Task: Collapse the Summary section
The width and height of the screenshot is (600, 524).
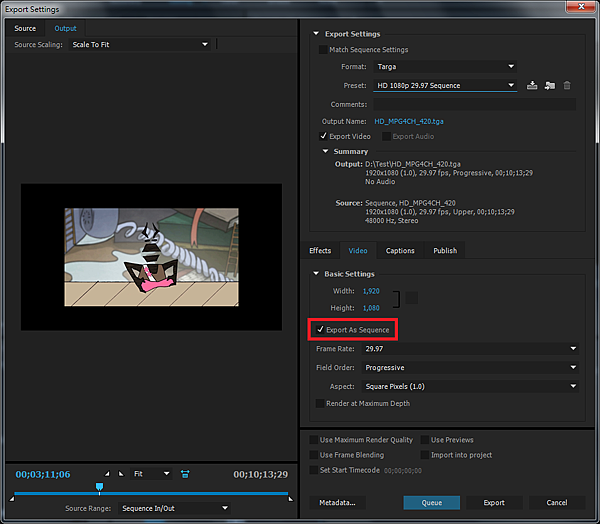Action: (x=325, y=151)
